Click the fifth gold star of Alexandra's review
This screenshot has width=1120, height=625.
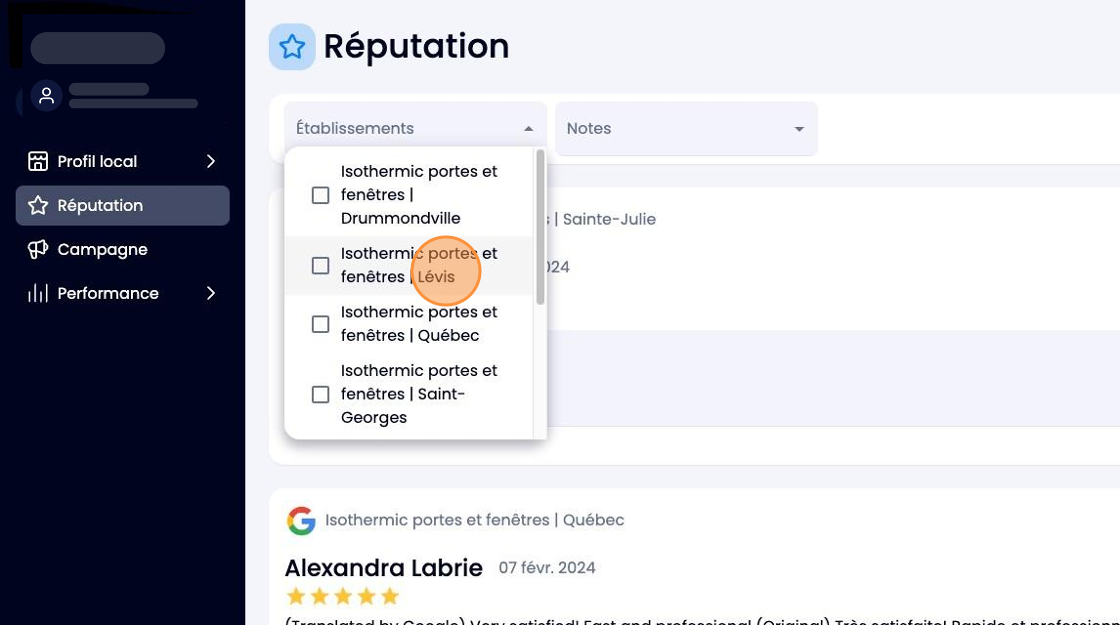click(390, 596)
